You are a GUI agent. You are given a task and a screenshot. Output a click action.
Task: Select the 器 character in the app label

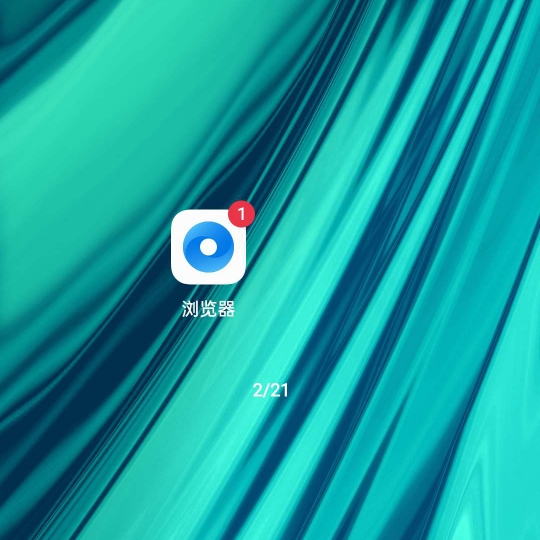click(x=226, y=309)
